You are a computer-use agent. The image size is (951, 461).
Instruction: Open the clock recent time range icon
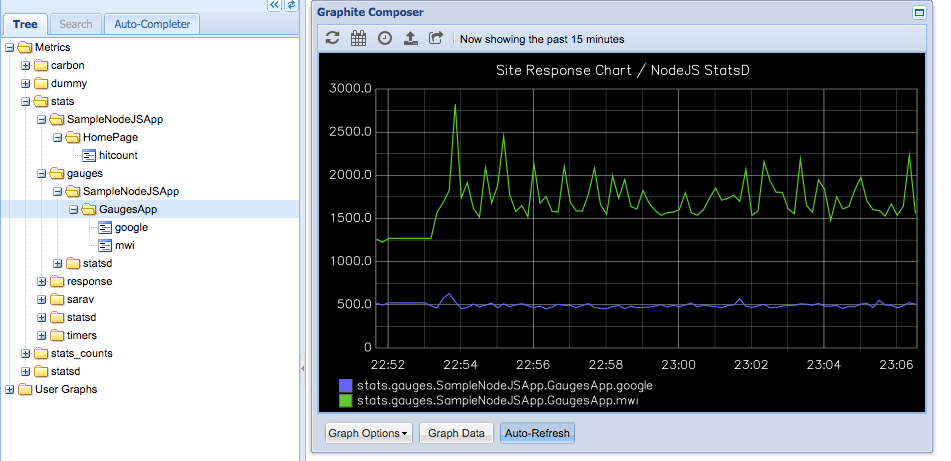[385, 38]
